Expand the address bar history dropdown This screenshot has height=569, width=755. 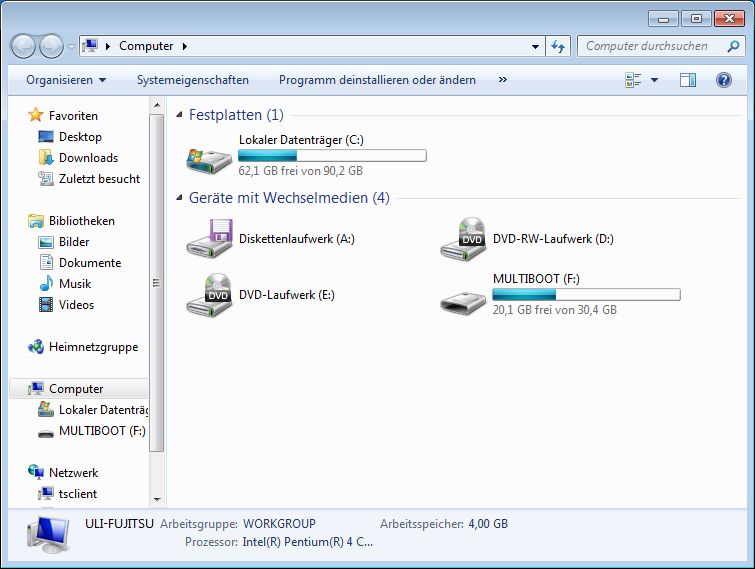coord(536,46)
